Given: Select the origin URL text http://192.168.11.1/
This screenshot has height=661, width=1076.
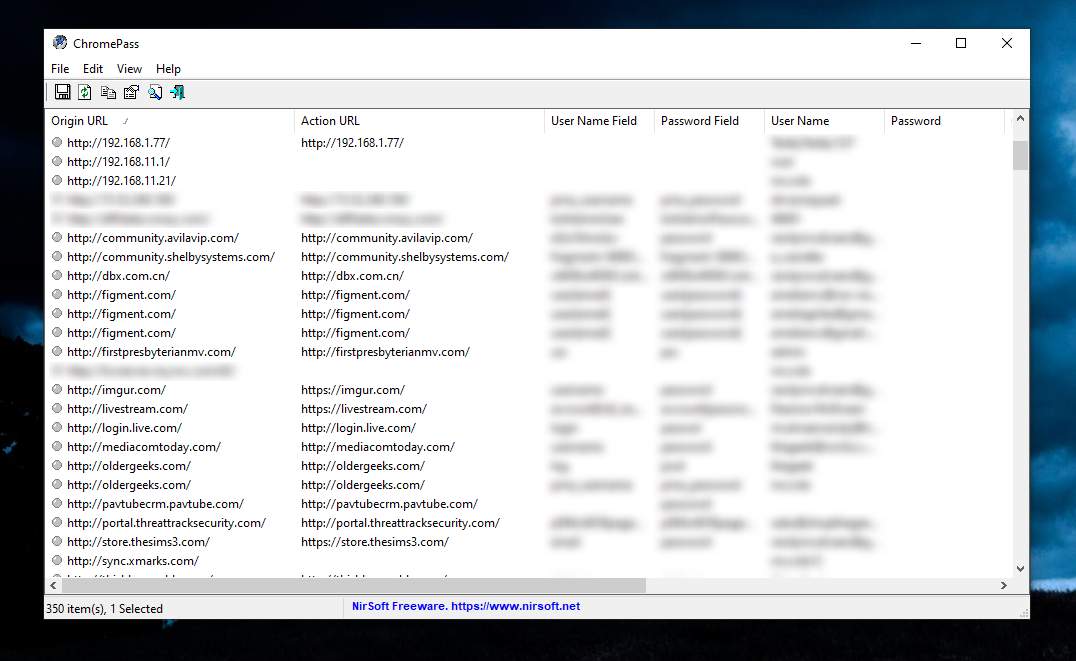Looking at the screenshot, I should click(x=118, y=161).
